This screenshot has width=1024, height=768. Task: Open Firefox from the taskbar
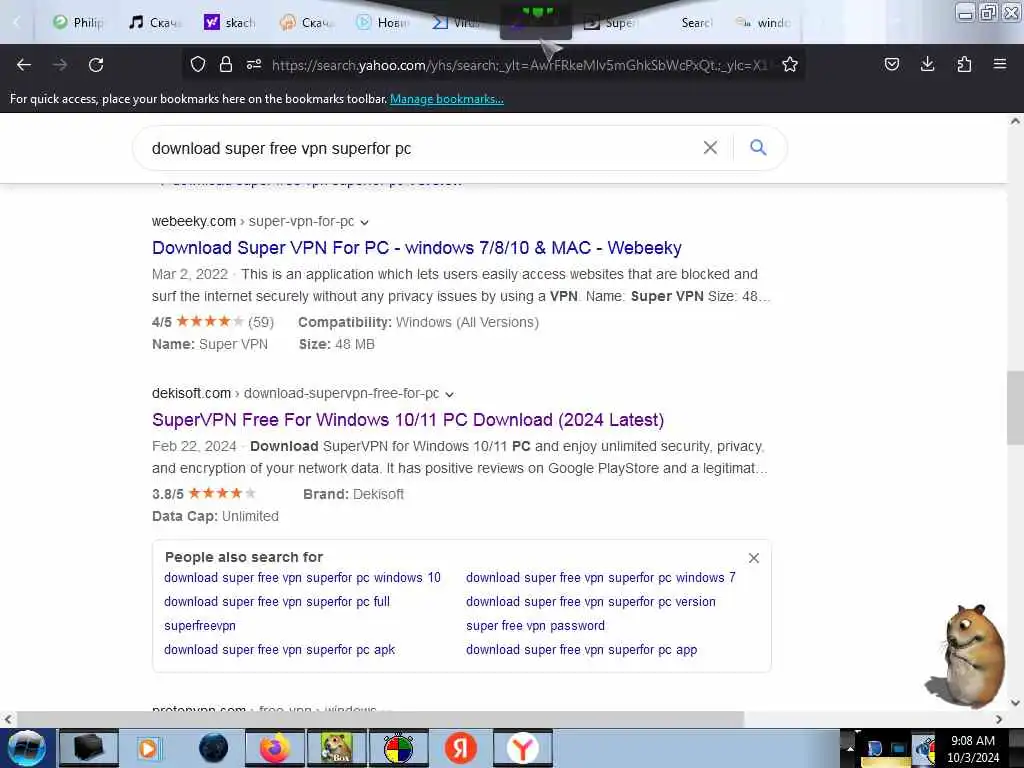point(274,748)
